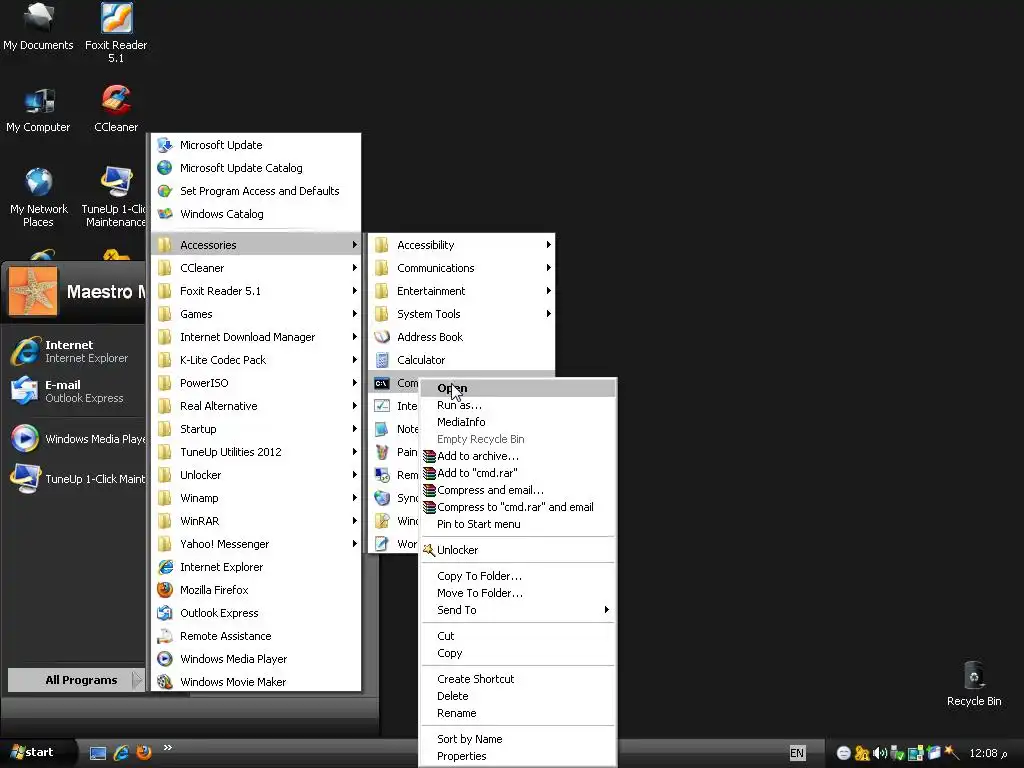Click Show Desktop icon in quick launch
This screenshot has width=1024, height=768.
coord(98,753)
